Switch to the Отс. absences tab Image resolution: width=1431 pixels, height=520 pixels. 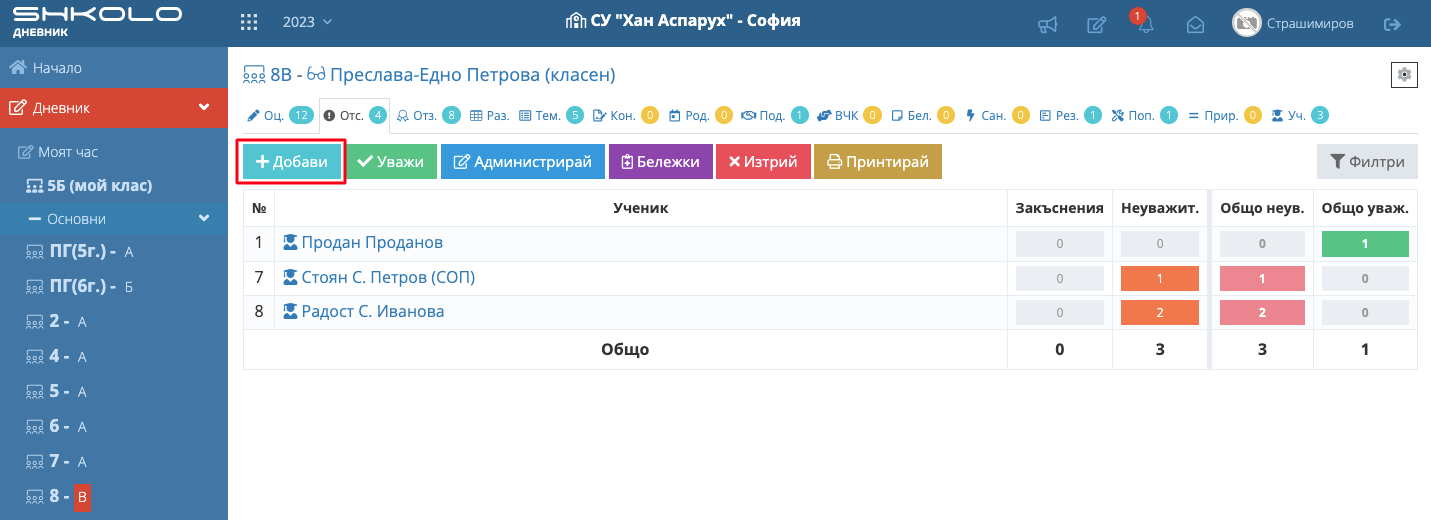click(x=354, y=115)
